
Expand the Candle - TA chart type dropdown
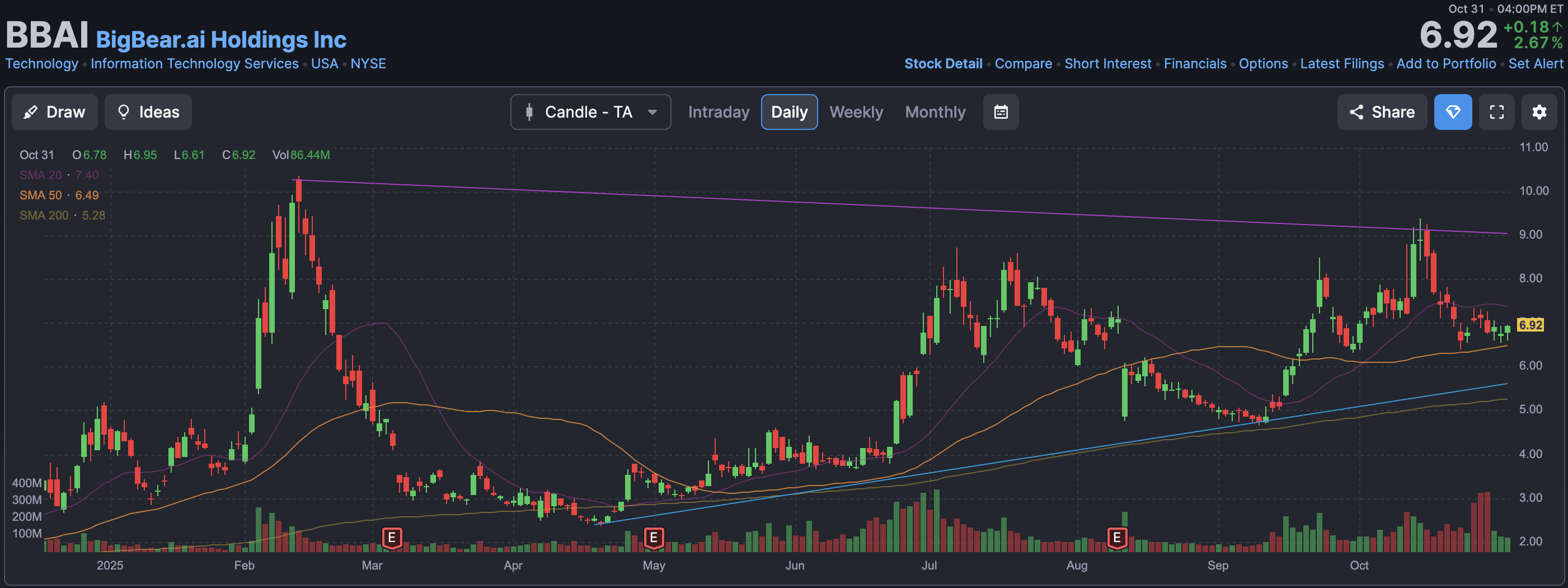point(590,112)
